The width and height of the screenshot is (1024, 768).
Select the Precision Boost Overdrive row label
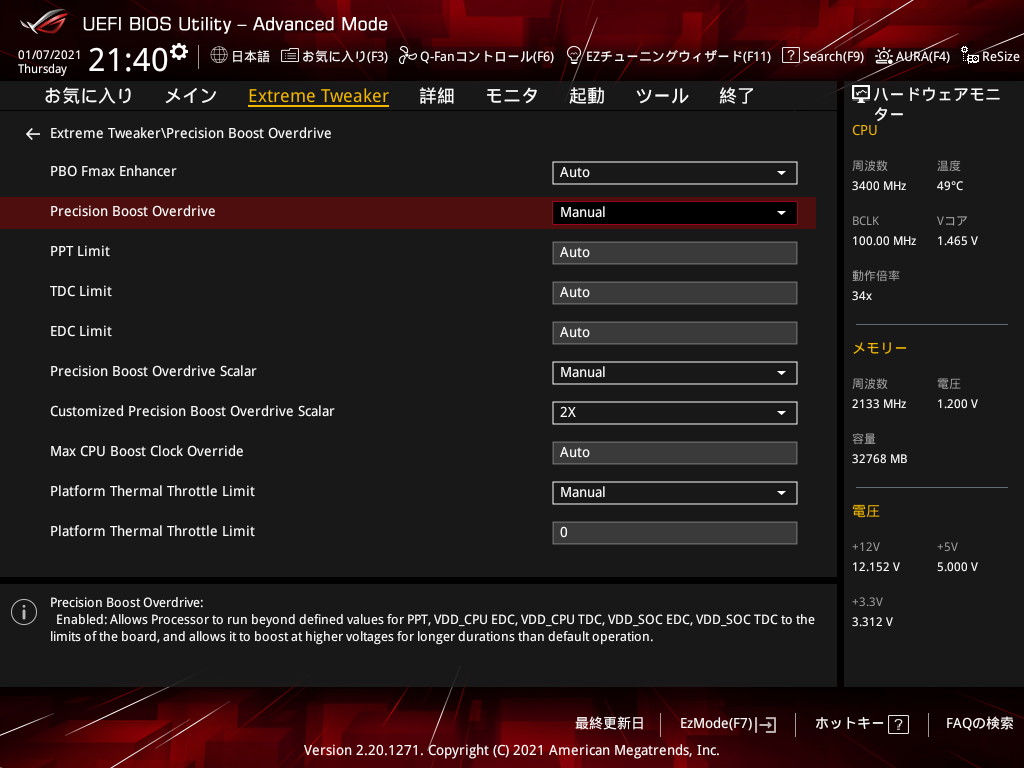click(x=133, y=211)
